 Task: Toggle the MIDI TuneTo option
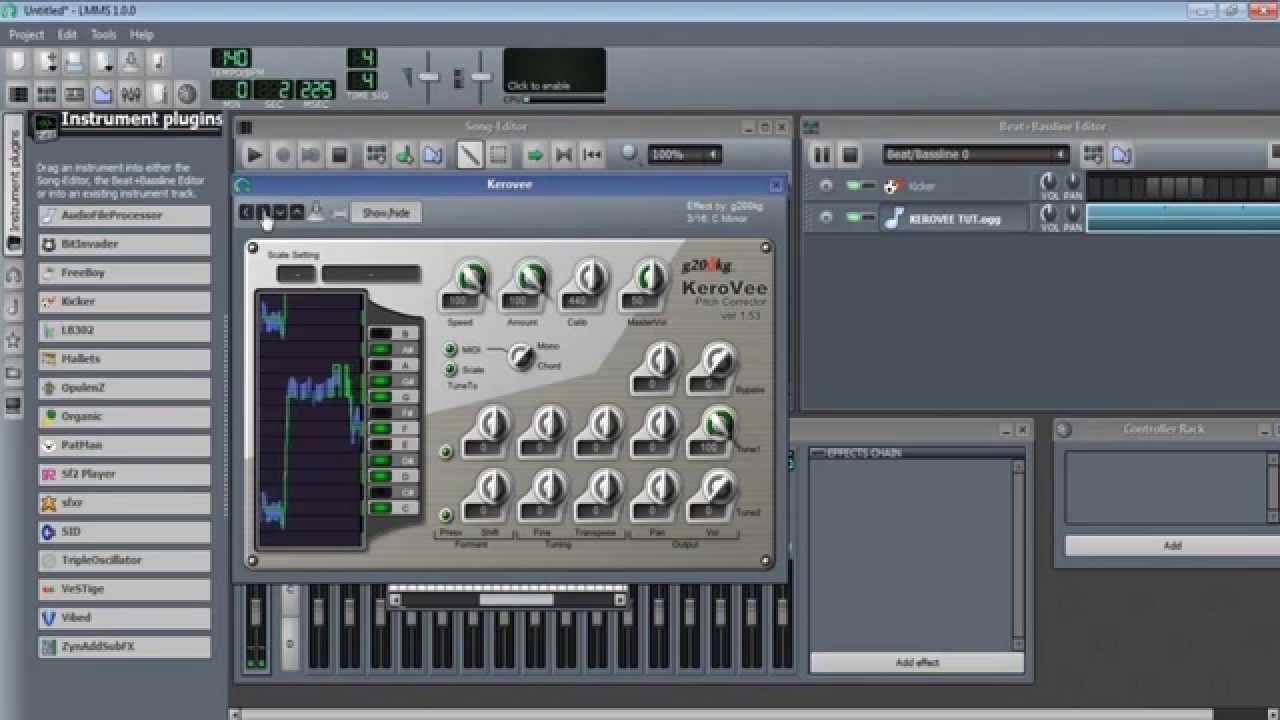(x=451, y=350)
